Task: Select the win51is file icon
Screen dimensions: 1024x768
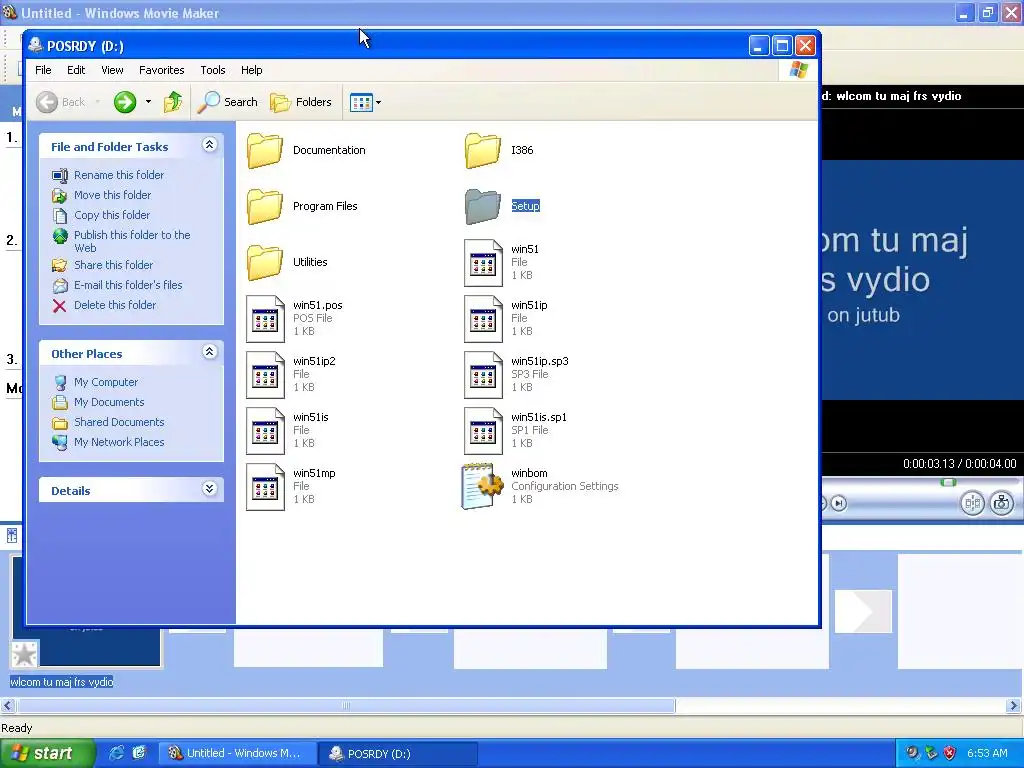Action: (x=265, y=431)
